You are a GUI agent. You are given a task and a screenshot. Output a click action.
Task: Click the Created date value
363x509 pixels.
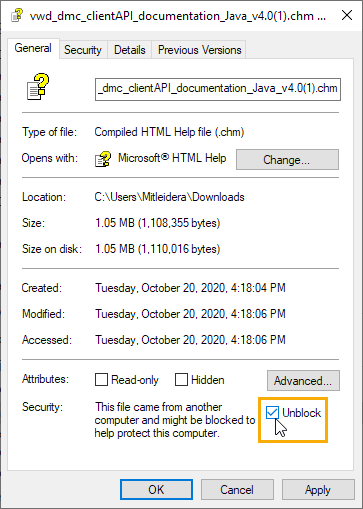click(190, 288)
